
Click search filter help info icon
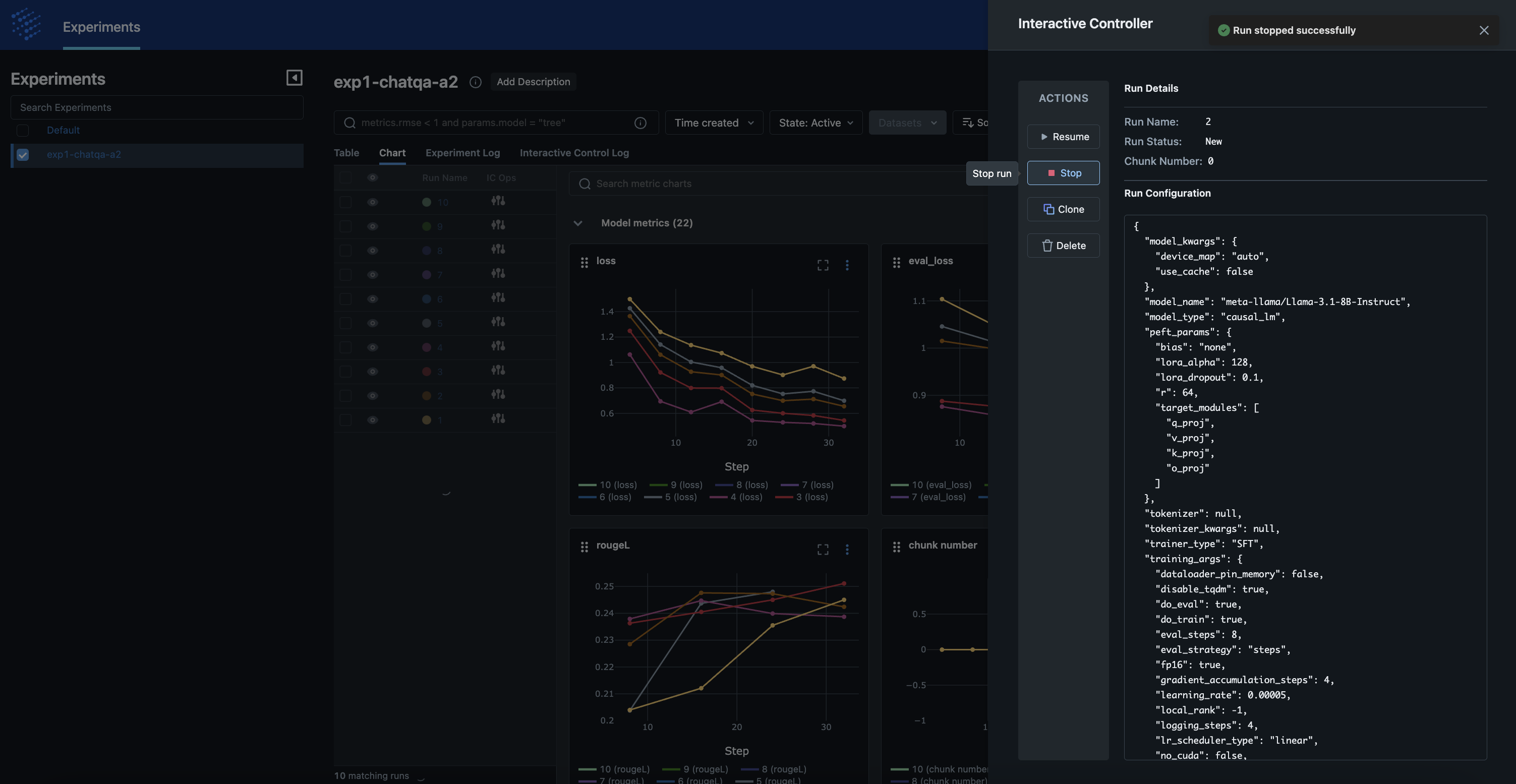[x=640, y=123]
